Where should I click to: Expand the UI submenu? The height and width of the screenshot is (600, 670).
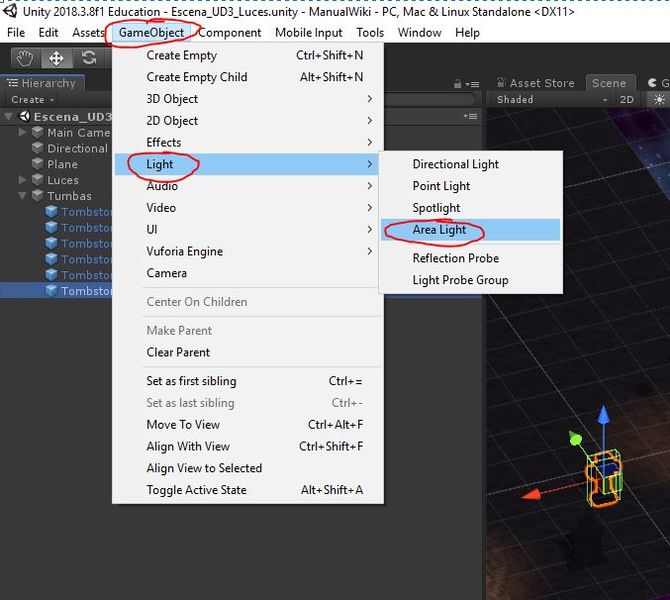248,229
